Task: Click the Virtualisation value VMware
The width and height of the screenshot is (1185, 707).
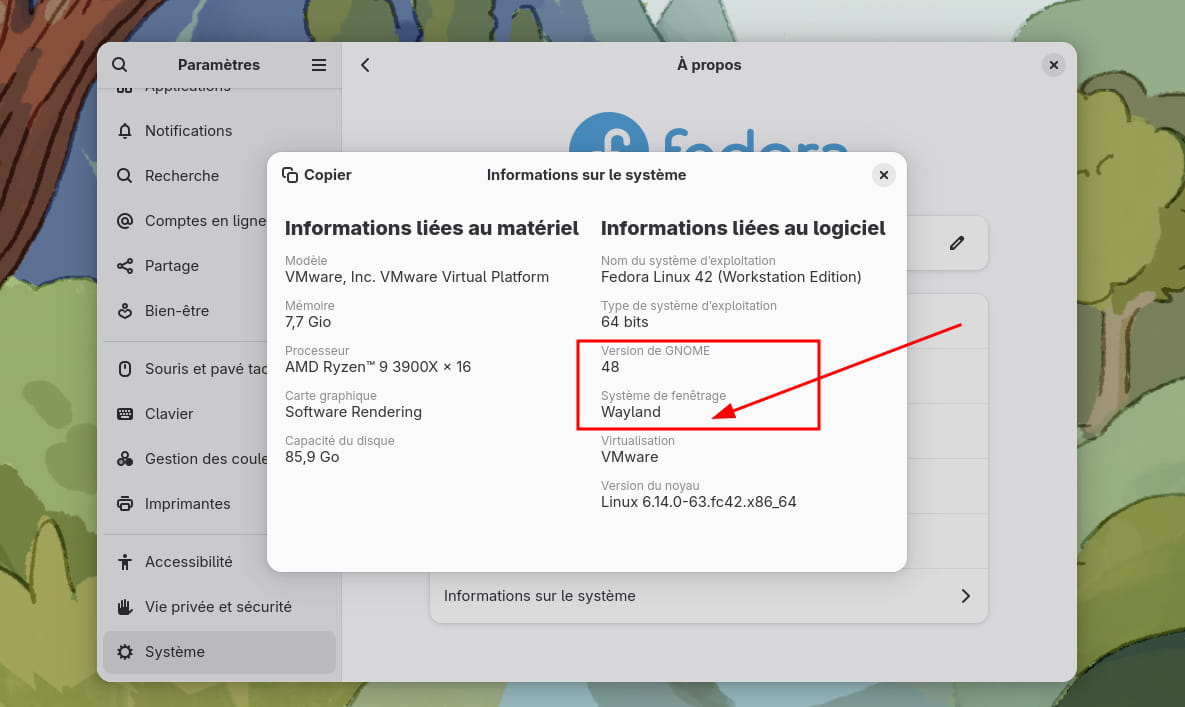Action: (x=630, y=457)
